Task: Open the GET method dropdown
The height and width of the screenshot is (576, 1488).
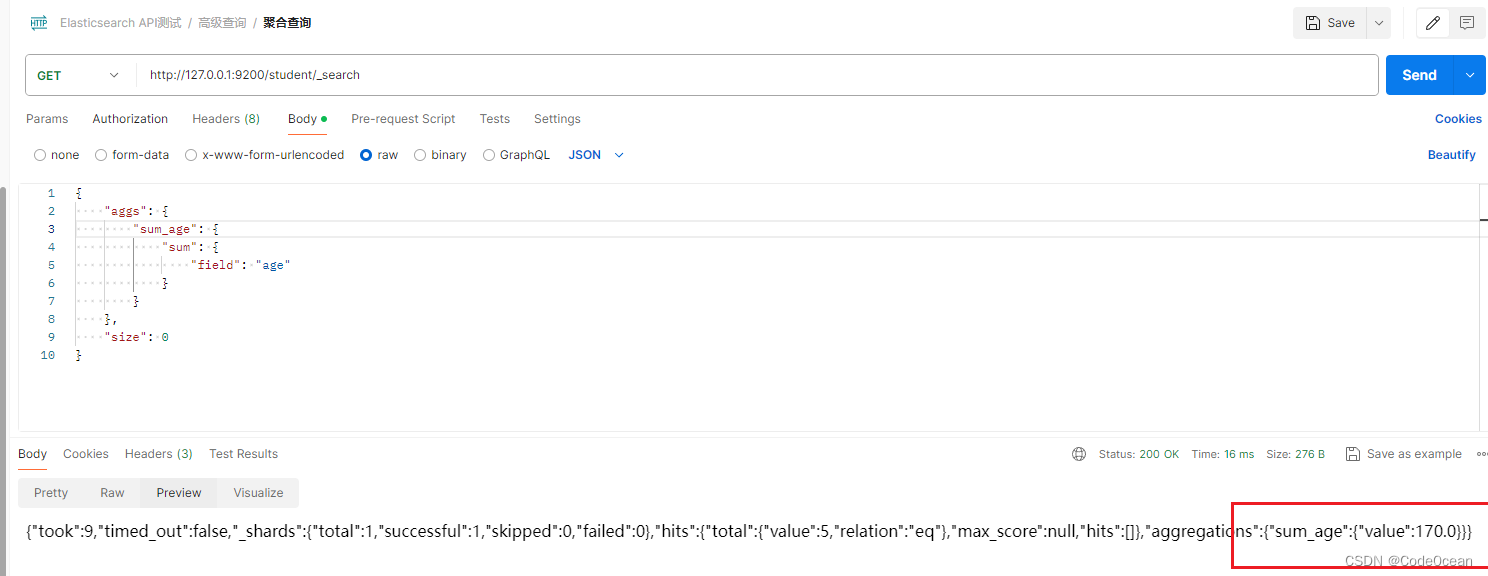Action: [x=80, y=75]
